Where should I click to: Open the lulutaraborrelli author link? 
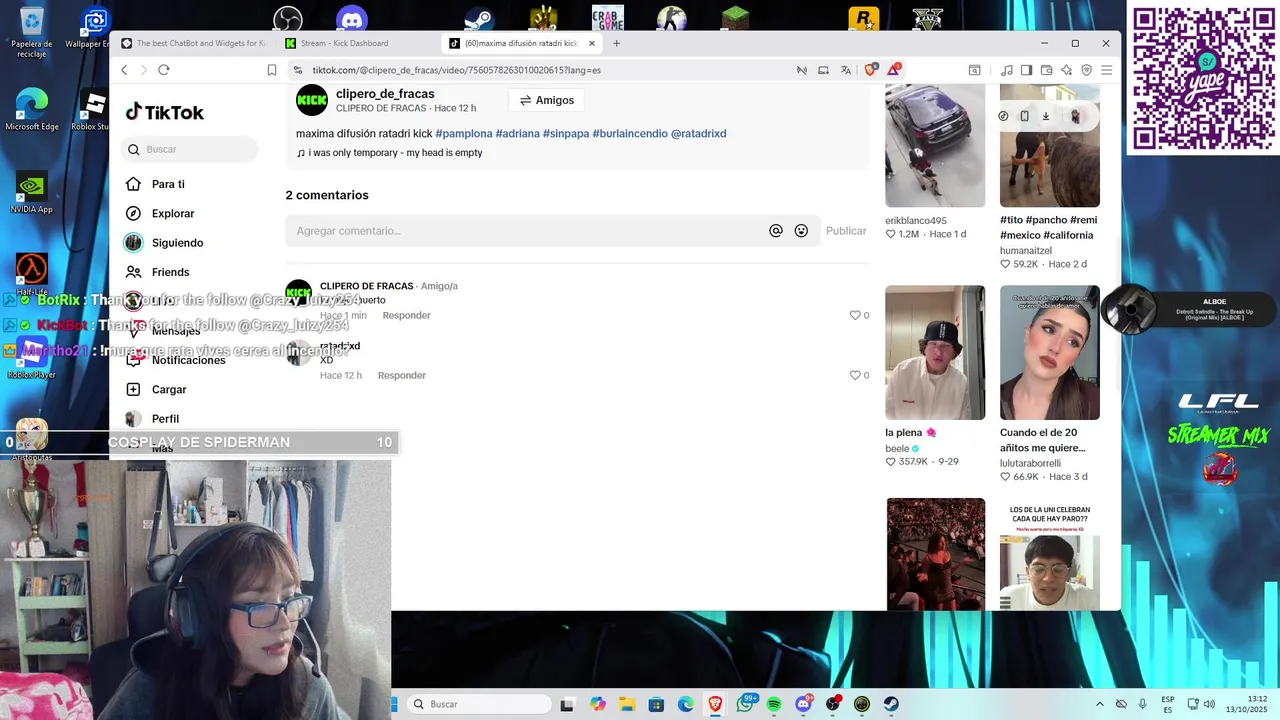1030,463
